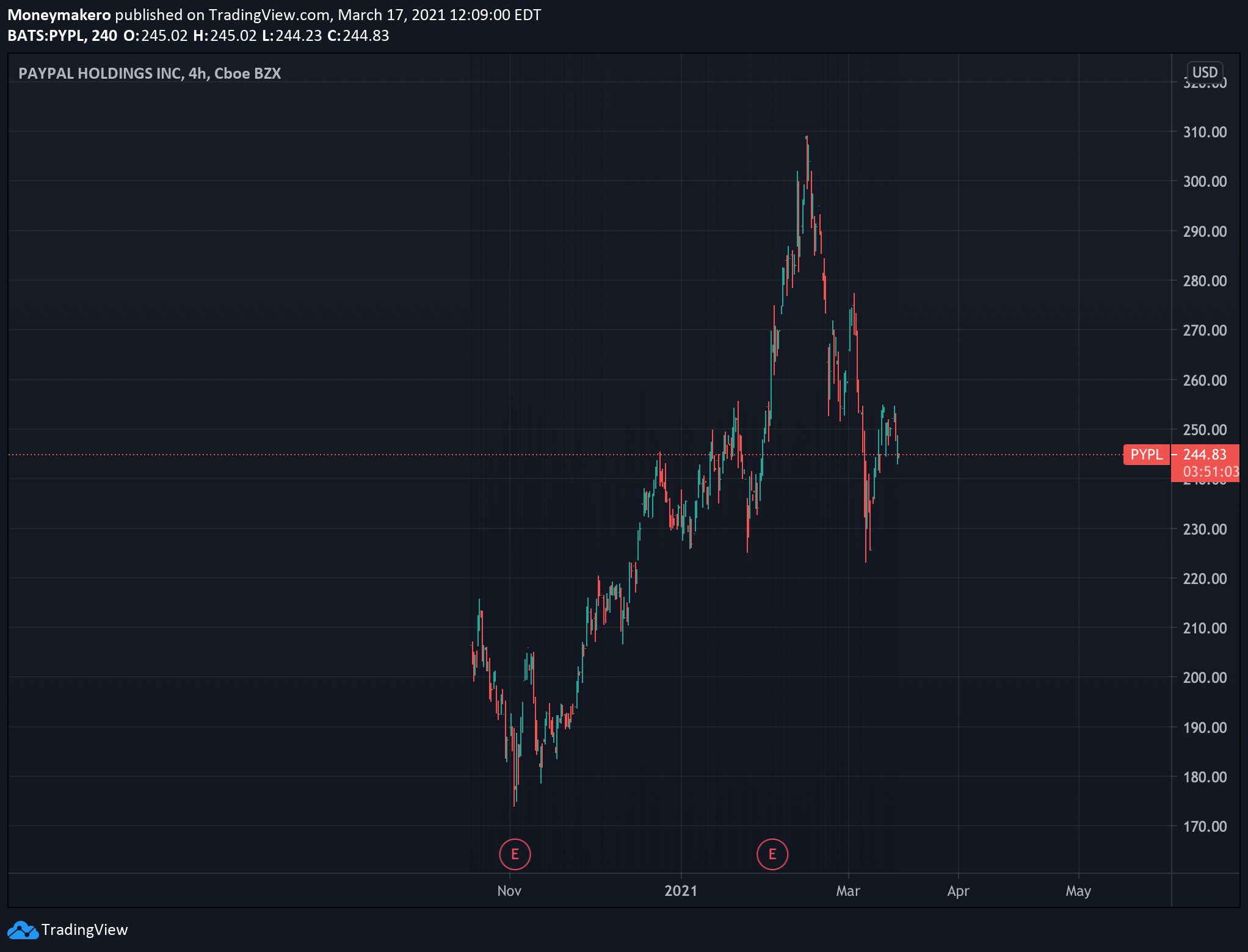Image resolution: width=1248 pixels, height=952 pixels.
Task: Click the 310.00 price scale label
Action: 1205,132
